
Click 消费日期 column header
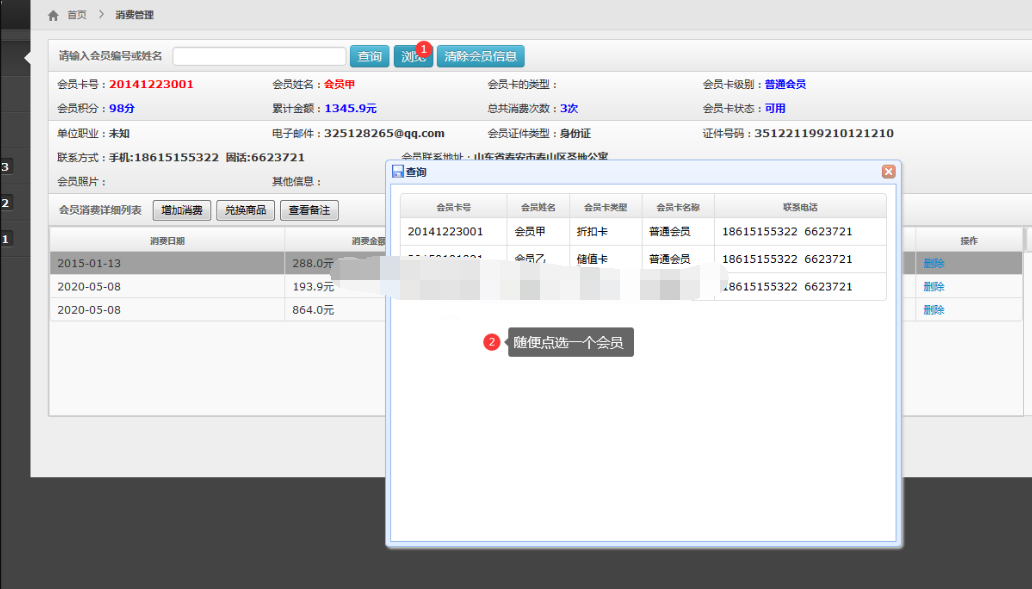coord(167,241)
